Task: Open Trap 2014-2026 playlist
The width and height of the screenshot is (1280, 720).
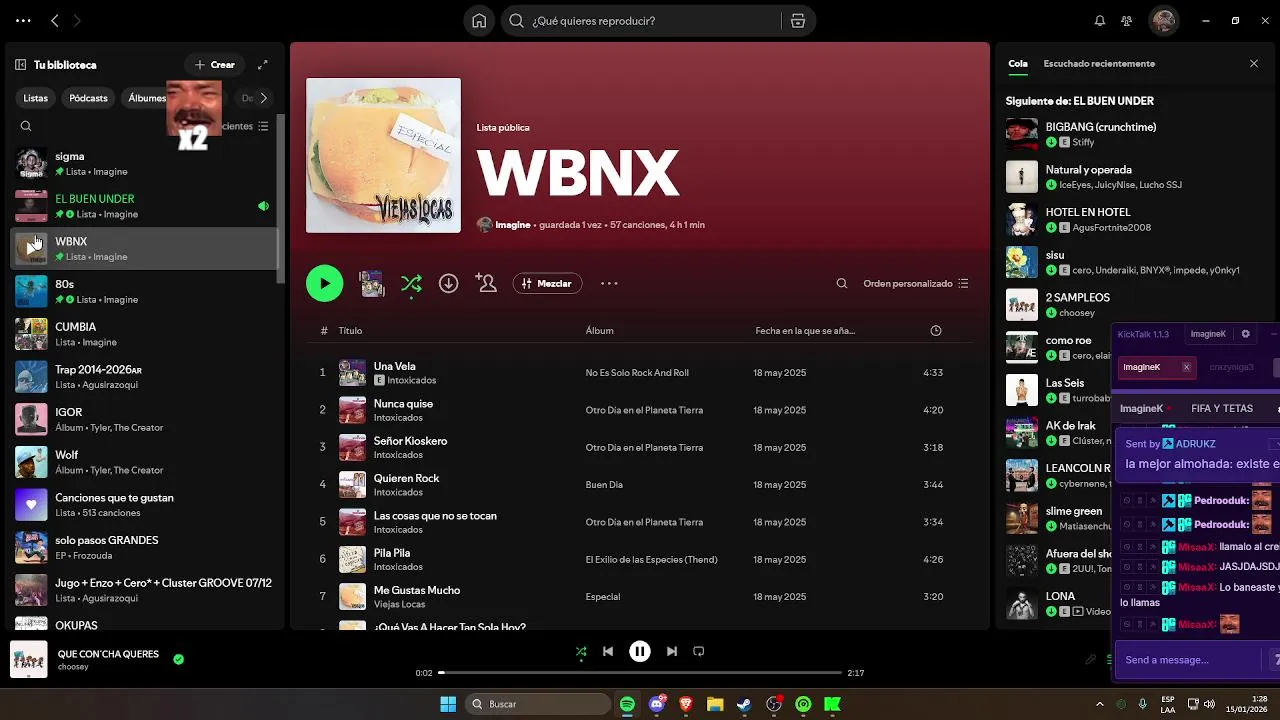Action: coord(145,377)
